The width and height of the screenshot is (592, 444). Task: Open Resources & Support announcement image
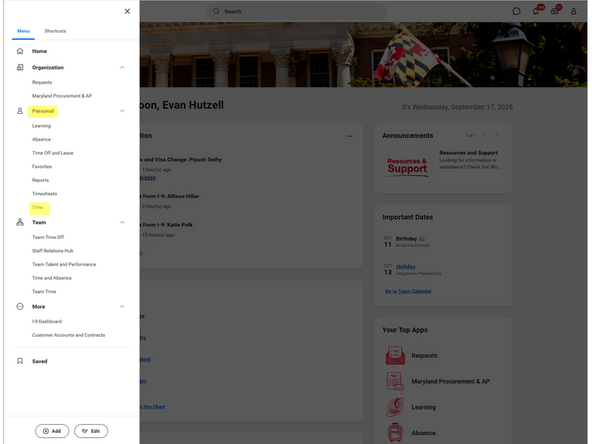tap(407, 166)
